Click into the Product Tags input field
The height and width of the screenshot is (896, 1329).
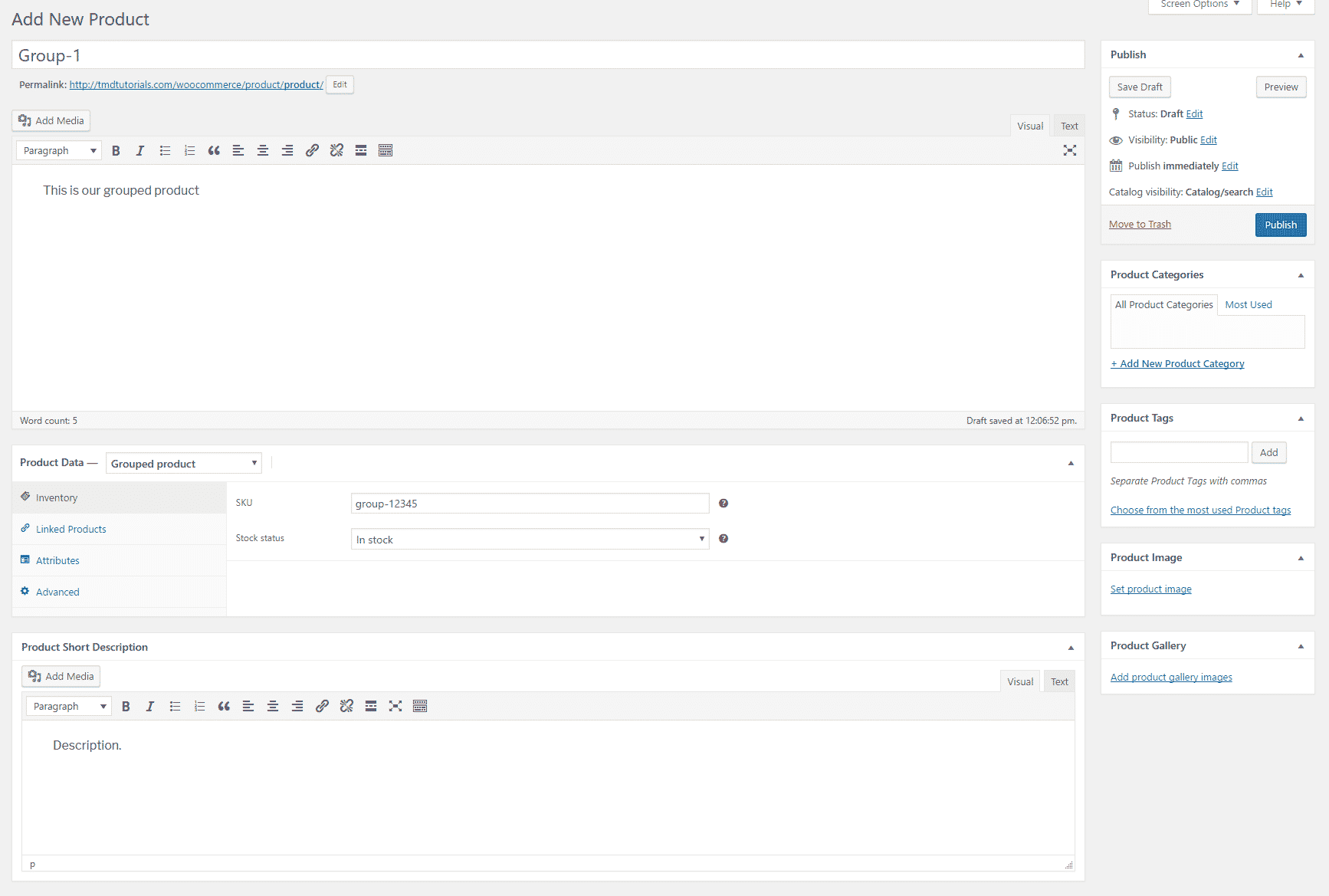click(x=1179, y=453)
